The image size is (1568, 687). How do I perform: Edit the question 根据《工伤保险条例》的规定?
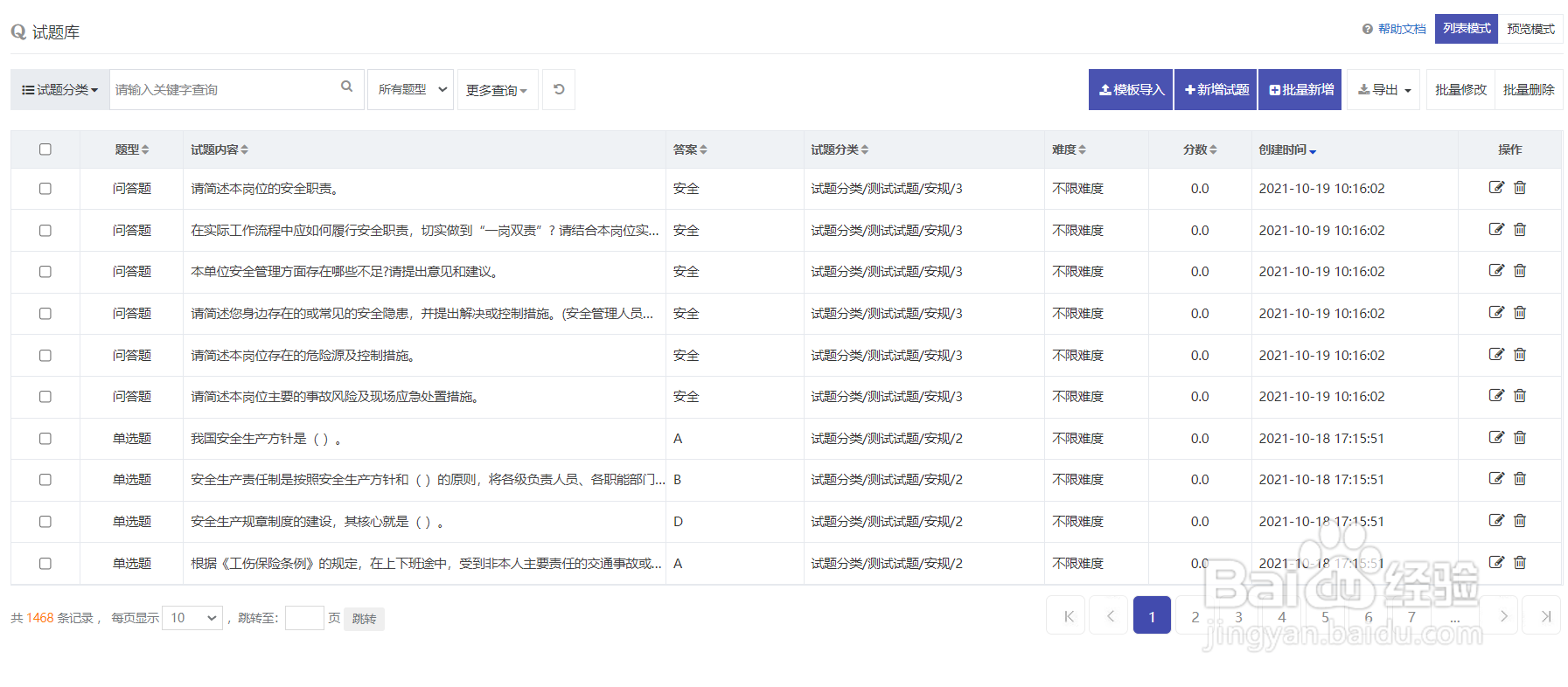pos(1496,562)
